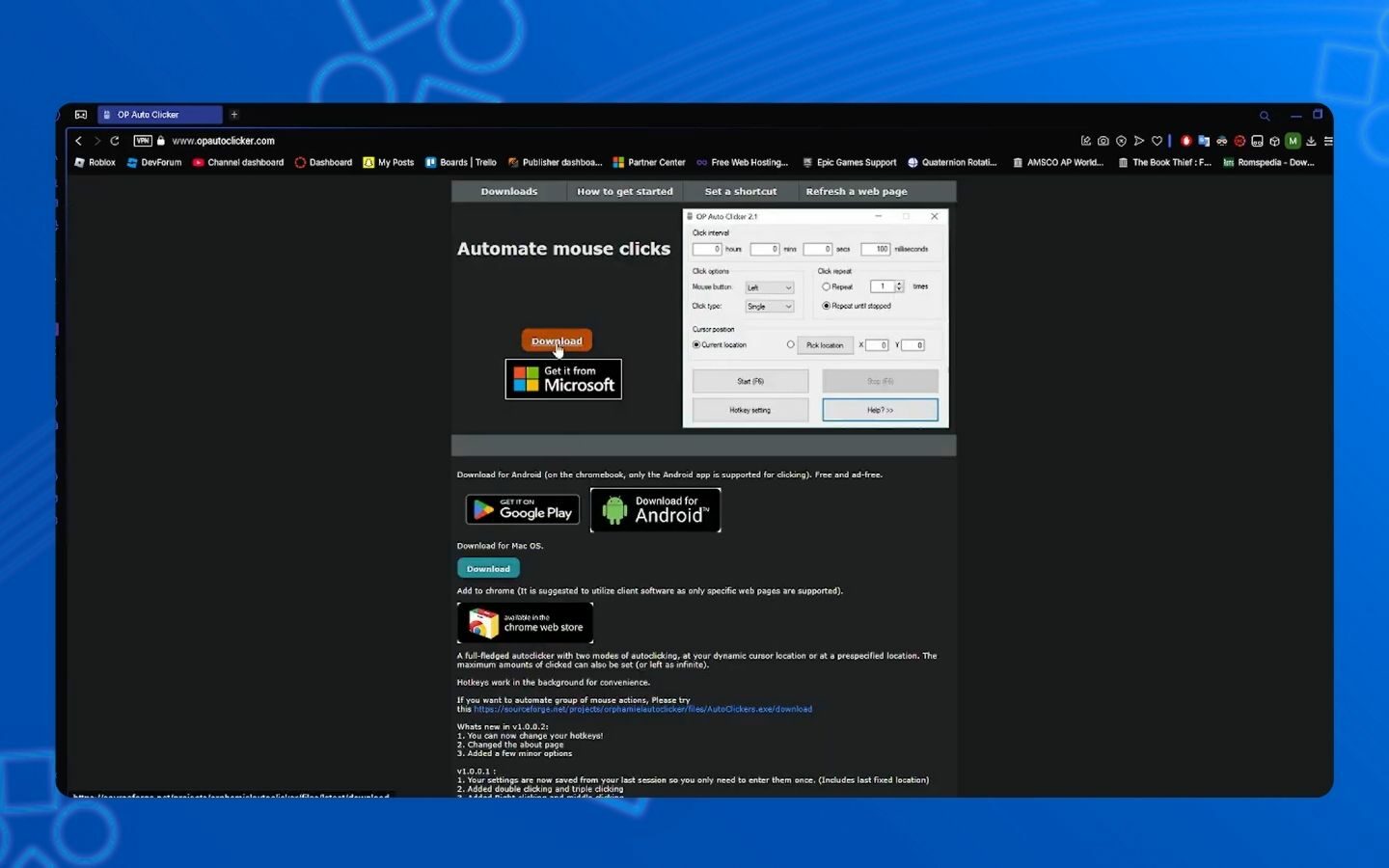Open the sourceforge AutoClickers.exe download link
This screenshot has width=1389, height=868.
coord(642,709)
